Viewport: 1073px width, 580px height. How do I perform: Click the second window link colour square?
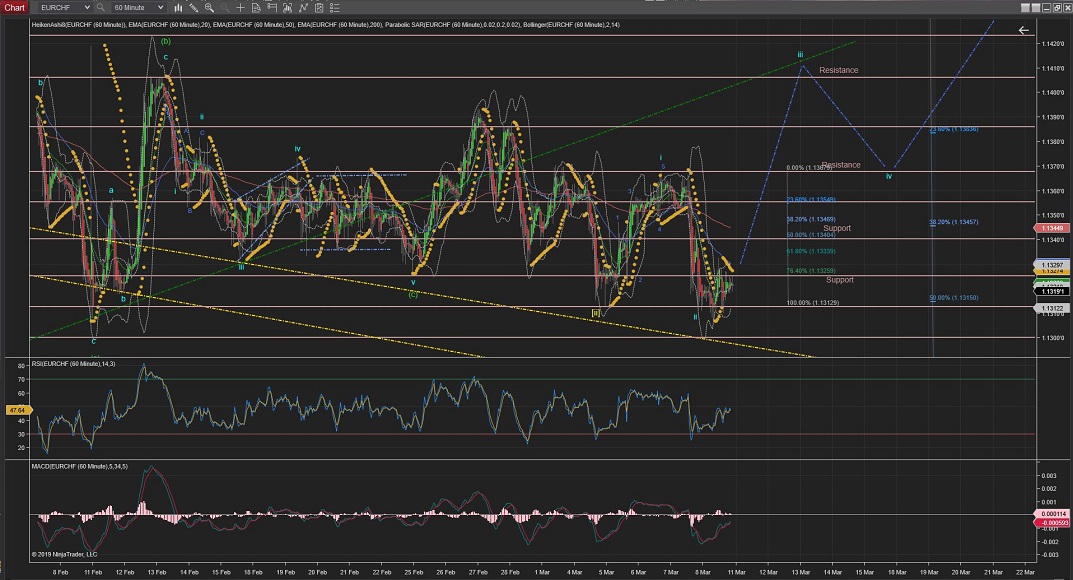tap(1036, 8)
